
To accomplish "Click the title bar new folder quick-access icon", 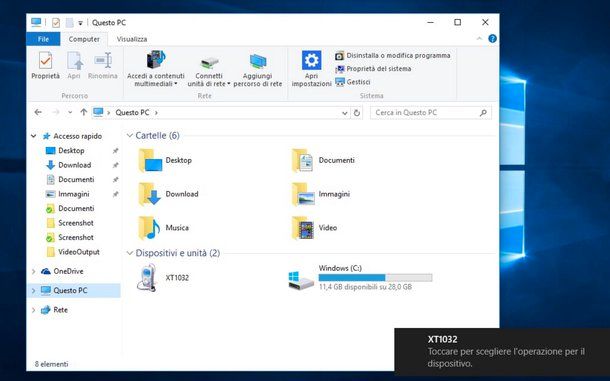I will coord(69,23).
